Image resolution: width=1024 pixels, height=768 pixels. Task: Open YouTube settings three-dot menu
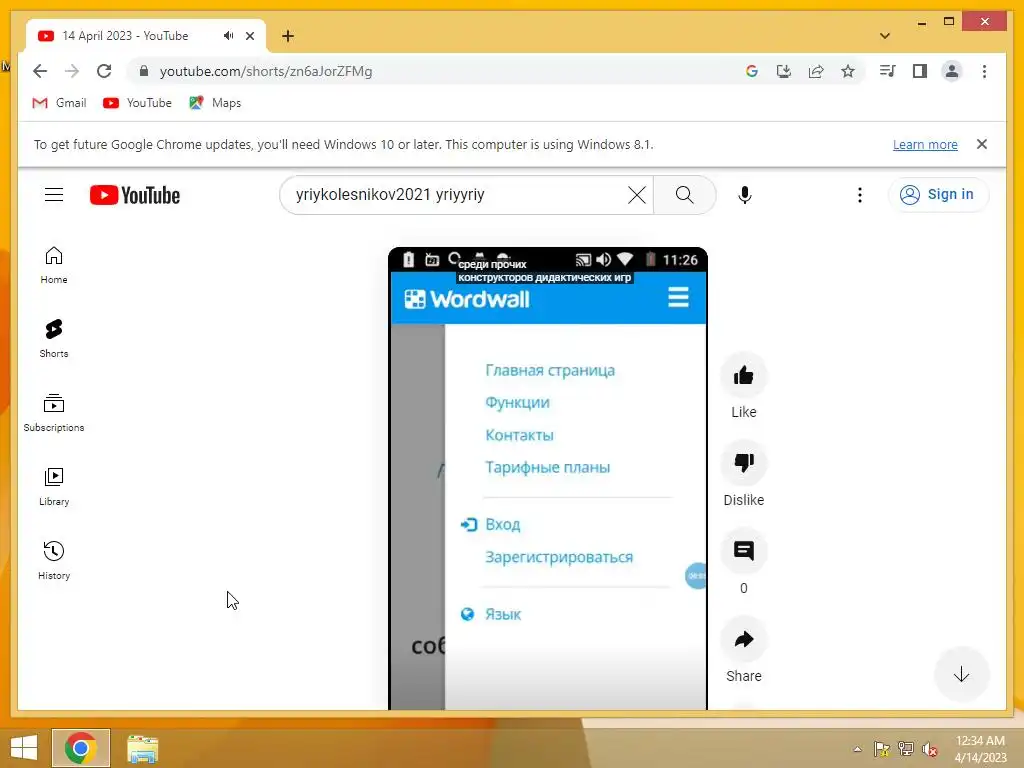pos(859,195)
